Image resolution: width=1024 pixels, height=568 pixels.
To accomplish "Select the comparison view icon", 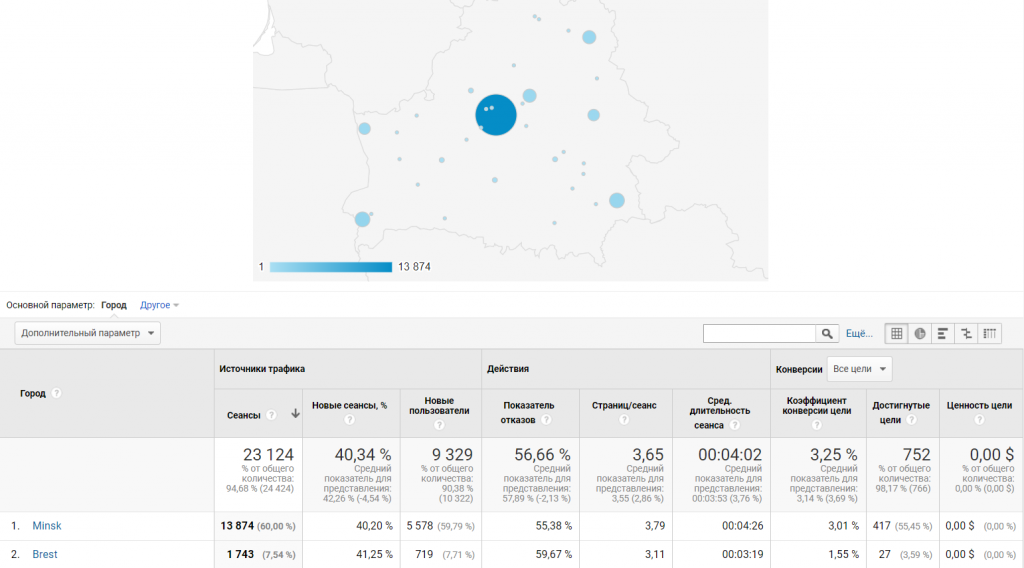I will tap(967, 333).
